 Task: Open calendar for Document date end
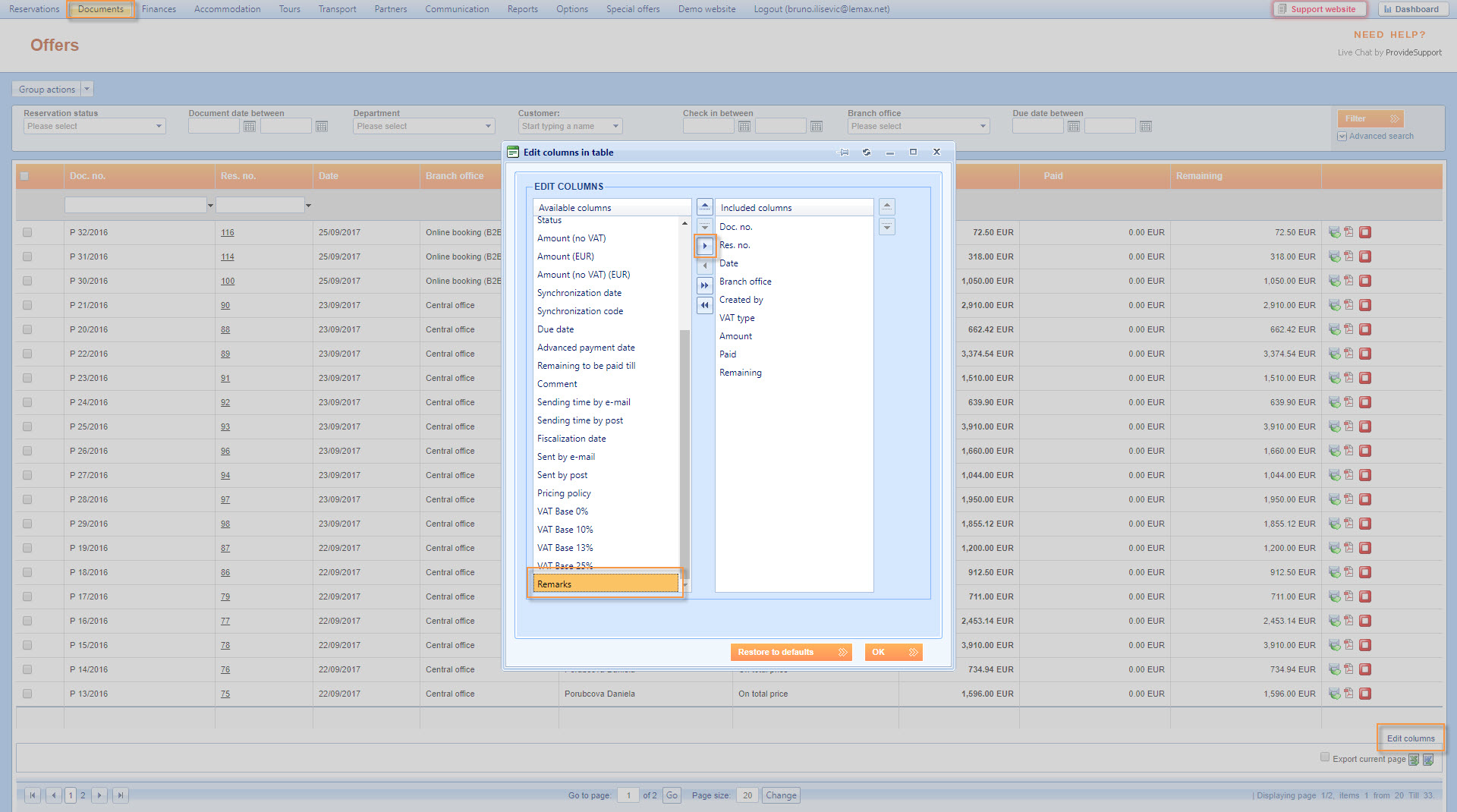coord(322,126)
